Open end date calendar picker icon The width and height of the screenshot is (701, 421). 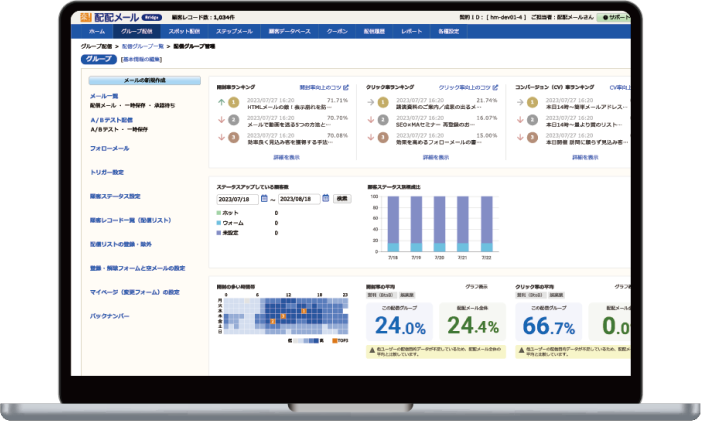pyautogui.click(x=323, y=198)
